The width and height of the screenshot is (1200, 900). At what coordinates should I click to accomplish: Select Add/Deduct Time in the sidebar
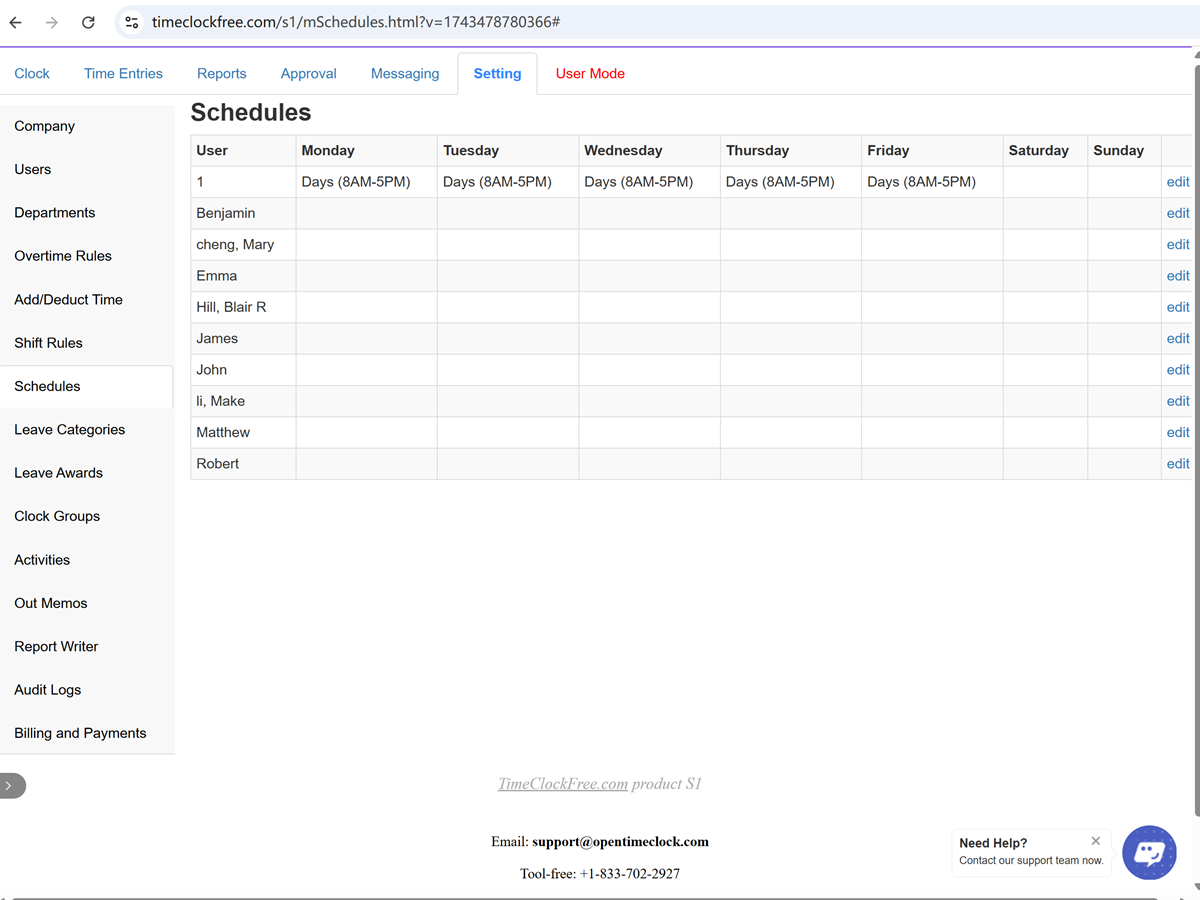[x=87, y=299]
